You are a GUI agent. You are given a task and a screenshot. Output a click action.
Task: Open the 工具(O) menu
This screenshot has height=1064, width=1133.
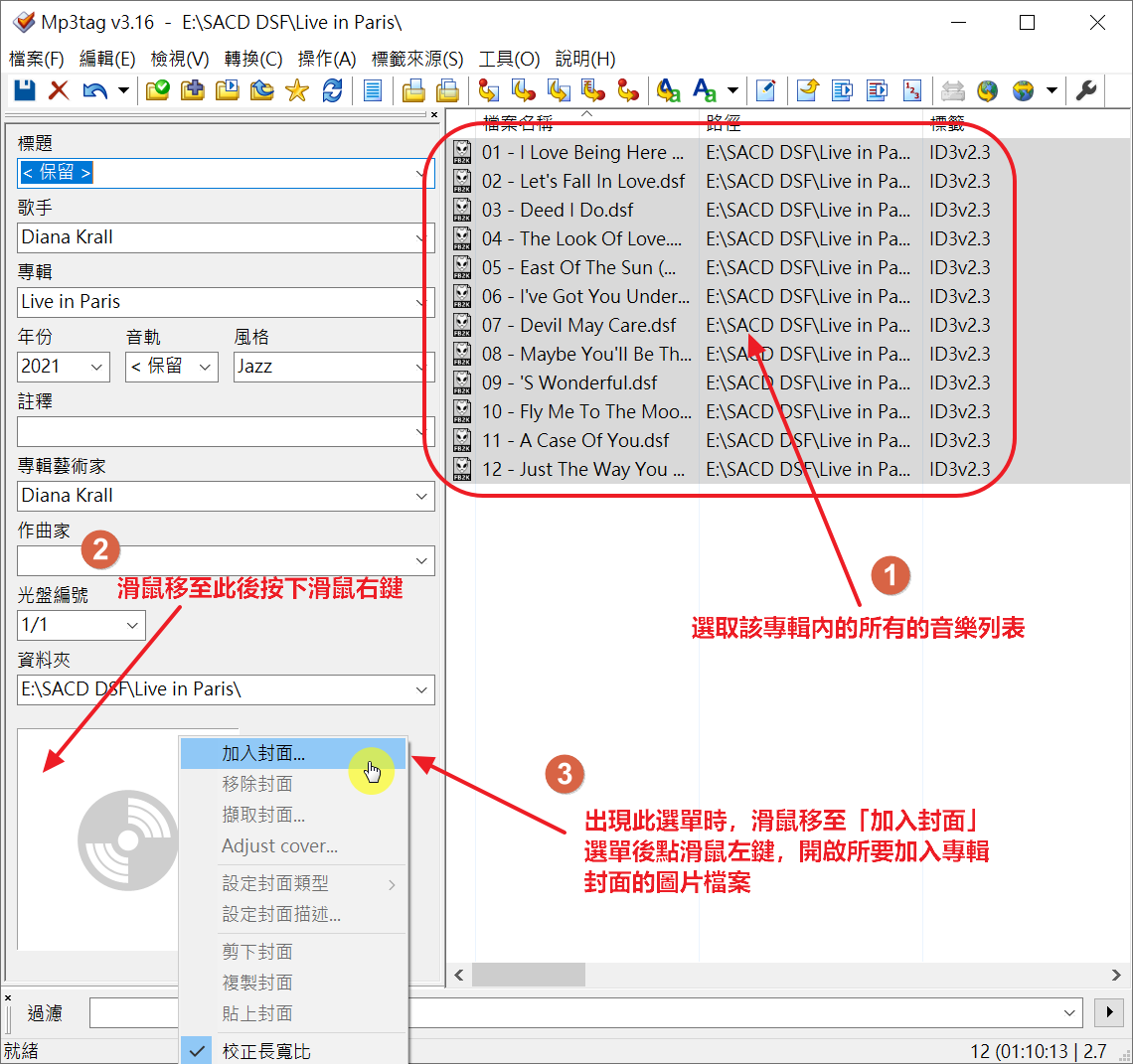coord(509,59)
